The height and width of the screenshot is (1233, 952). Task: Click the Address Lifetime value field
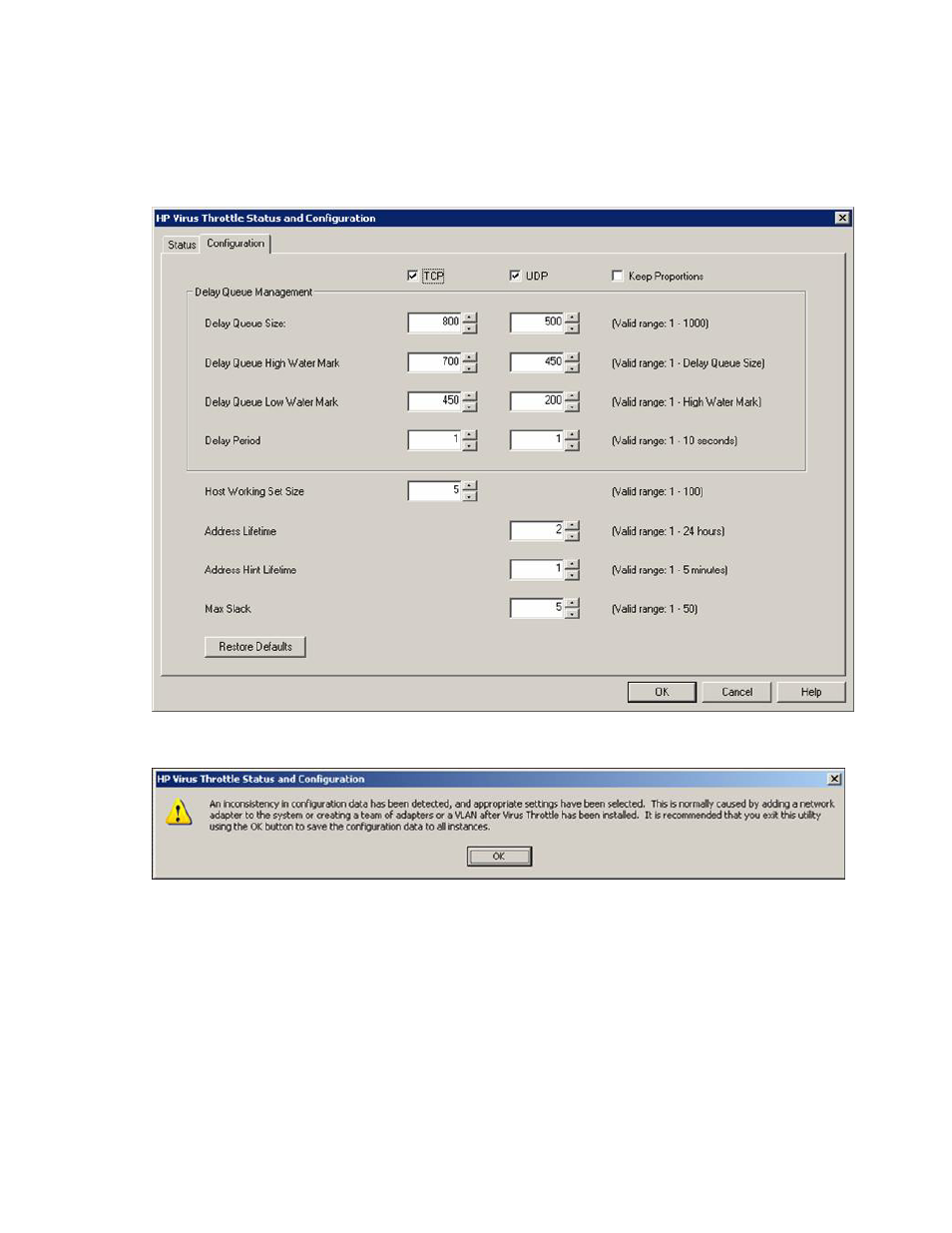[x=536, y=531]
